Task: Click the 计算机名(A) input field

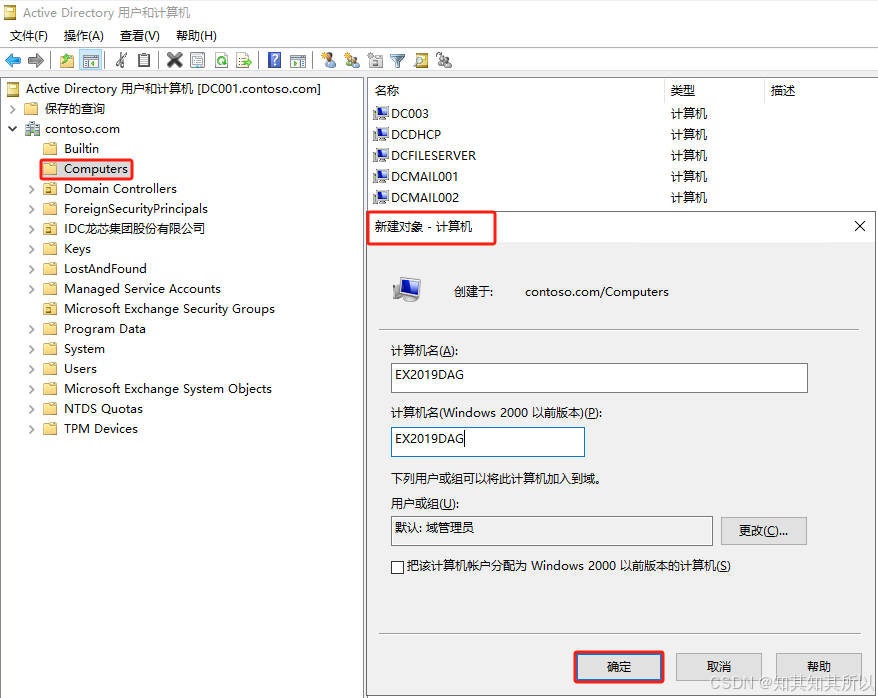Action: pos(599,378)
